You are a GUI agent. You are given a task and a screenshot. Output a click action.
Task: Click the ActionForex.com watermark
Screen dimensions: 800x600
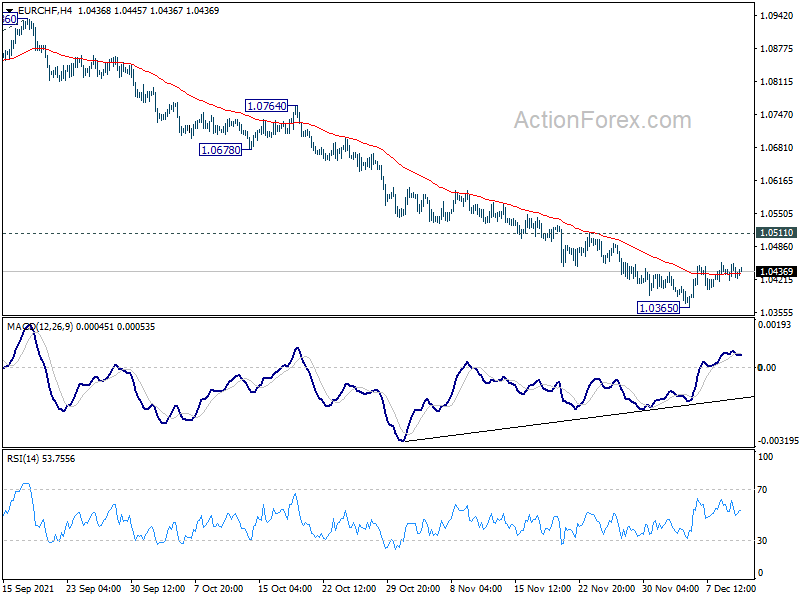click(x=603, y=120)
